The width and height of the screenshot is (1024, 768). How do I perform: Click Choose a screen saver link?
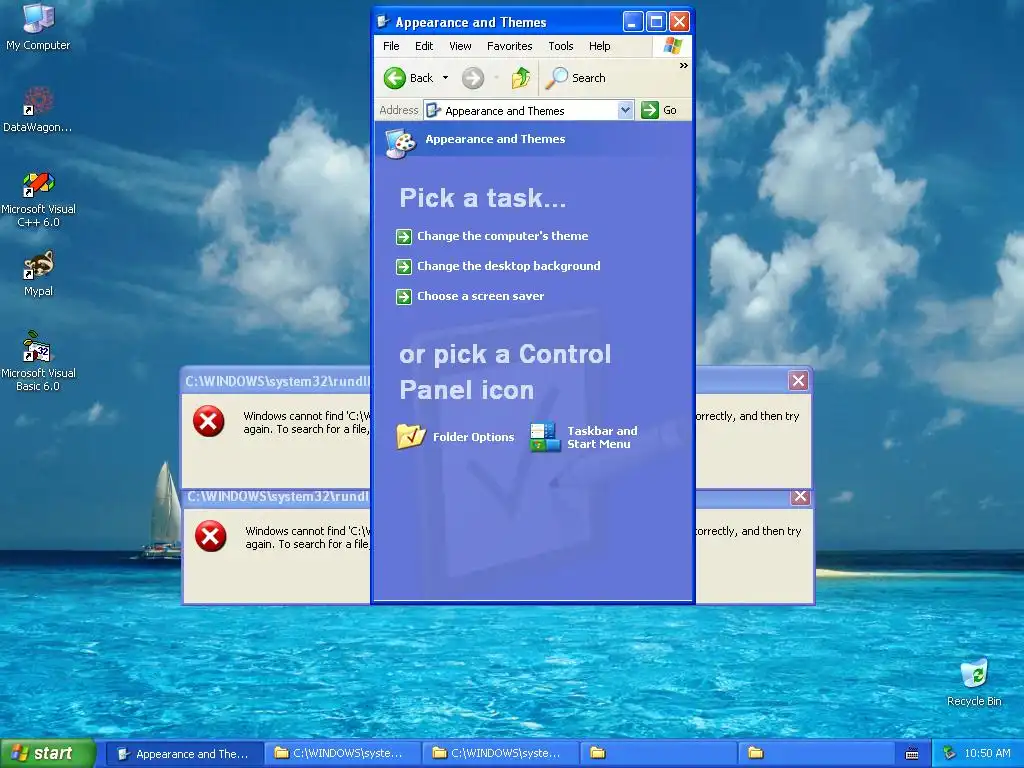pyautogui.click(x=480, y=296)
